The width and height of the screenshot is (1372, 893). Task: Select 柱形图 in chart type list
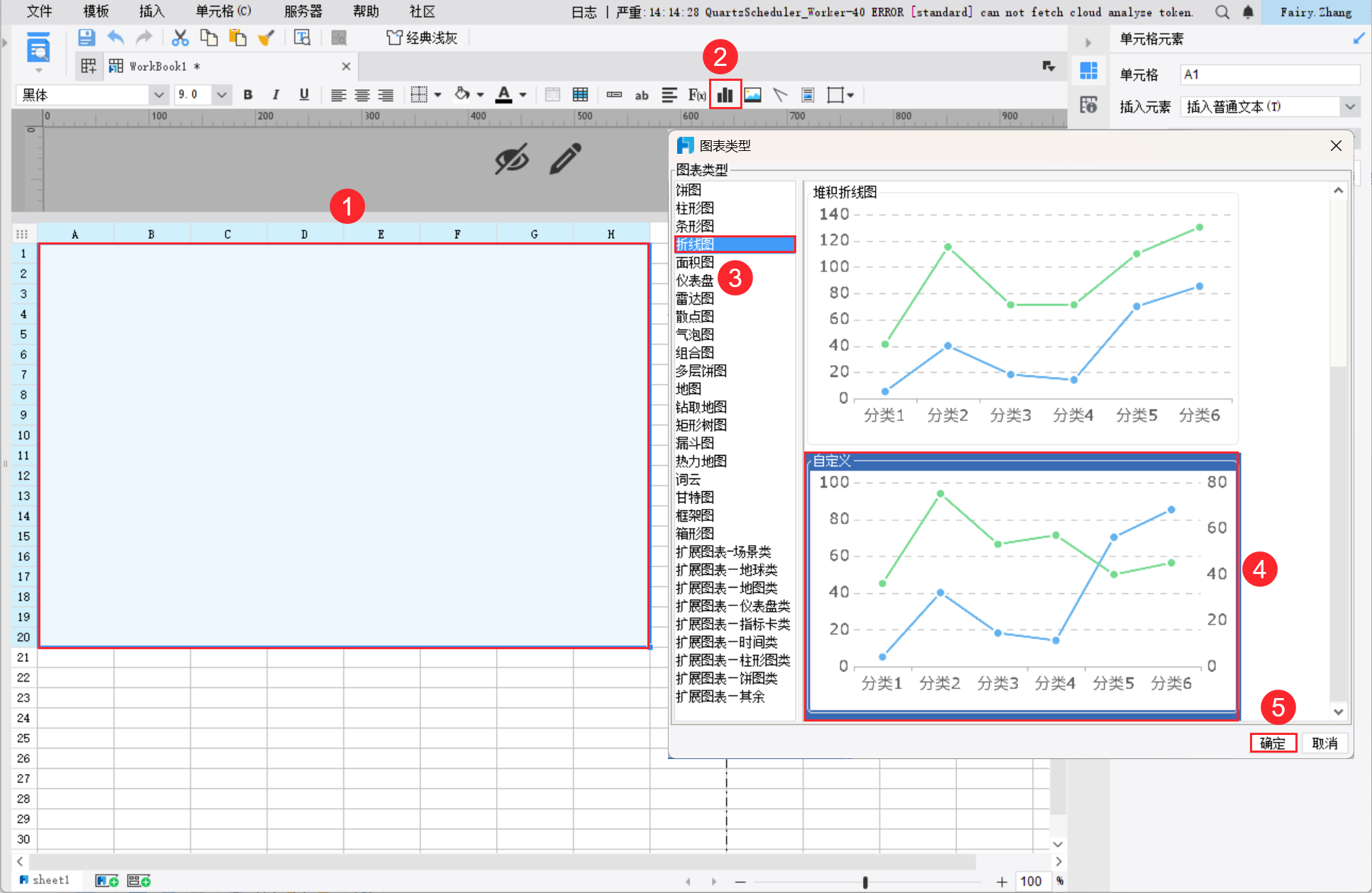pyautogui.click(x=695, y=208)
